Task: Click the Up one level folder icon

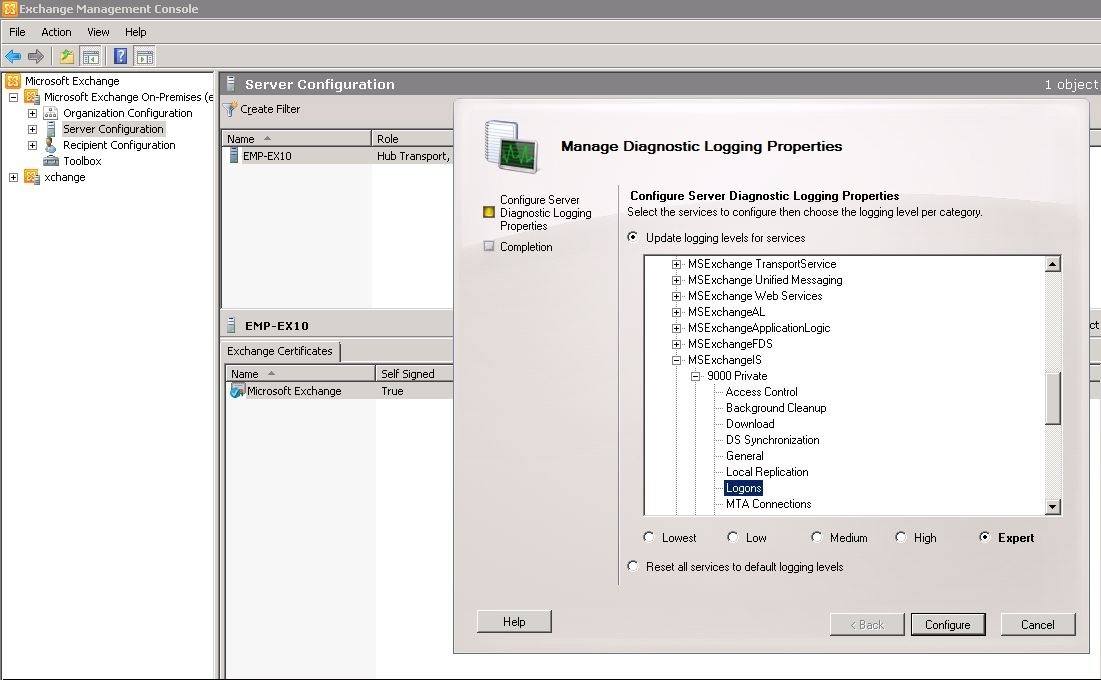Action: (x=67, y=56)
